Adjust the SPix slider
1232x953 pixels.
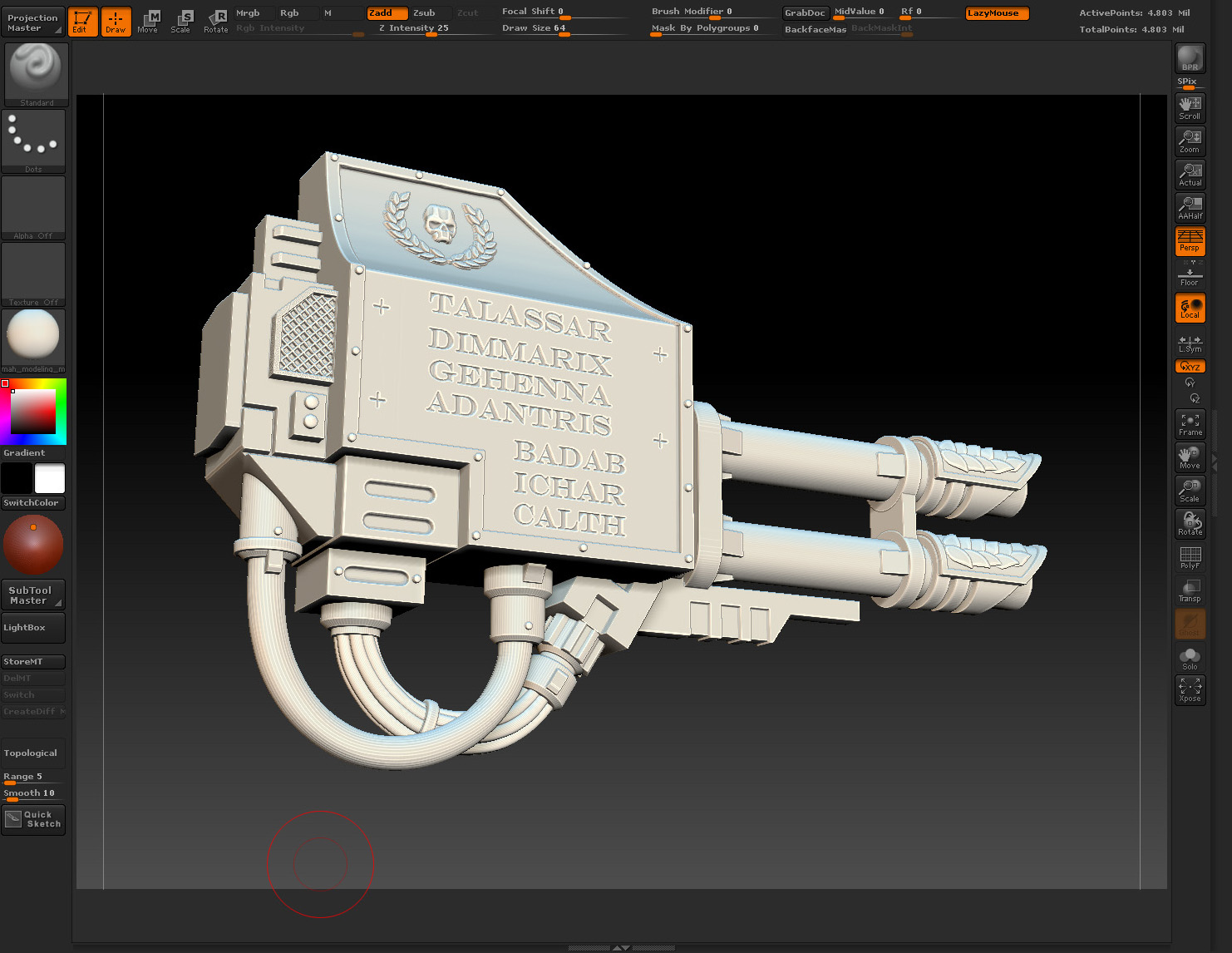[x=1190, y=82]
